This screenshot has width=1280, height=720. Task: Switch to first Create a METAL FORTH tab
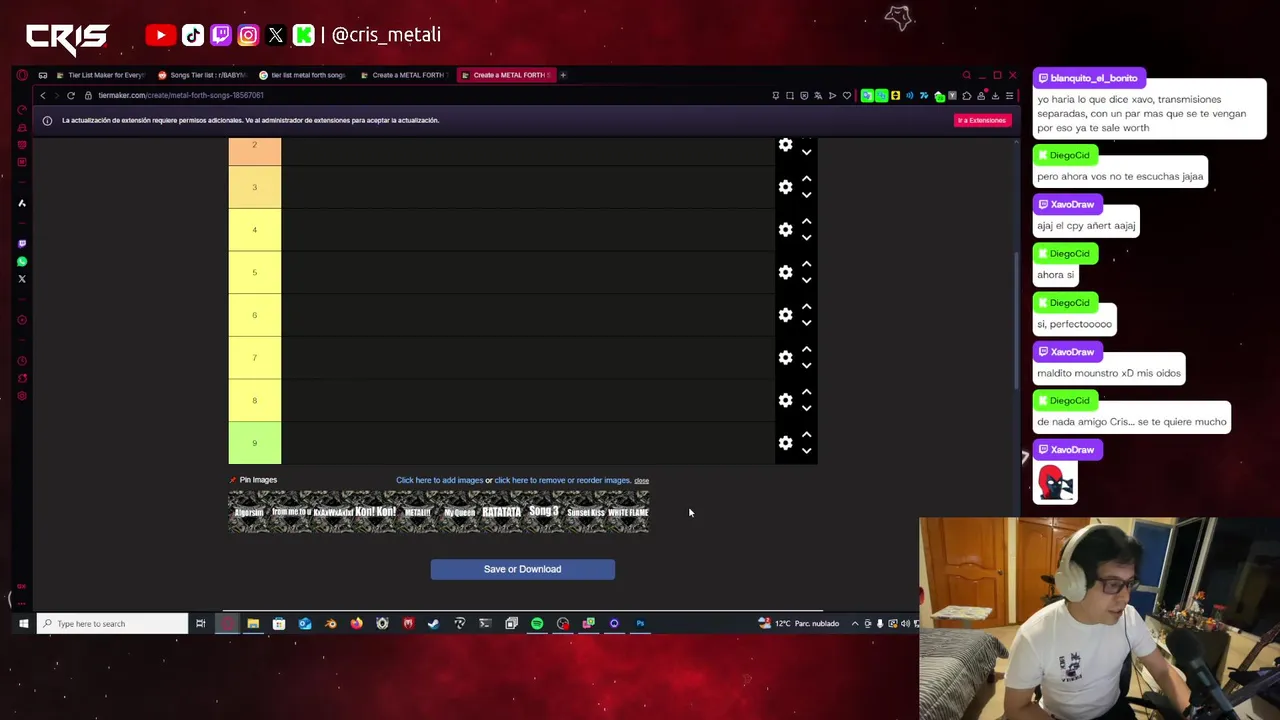coord(404,75)
